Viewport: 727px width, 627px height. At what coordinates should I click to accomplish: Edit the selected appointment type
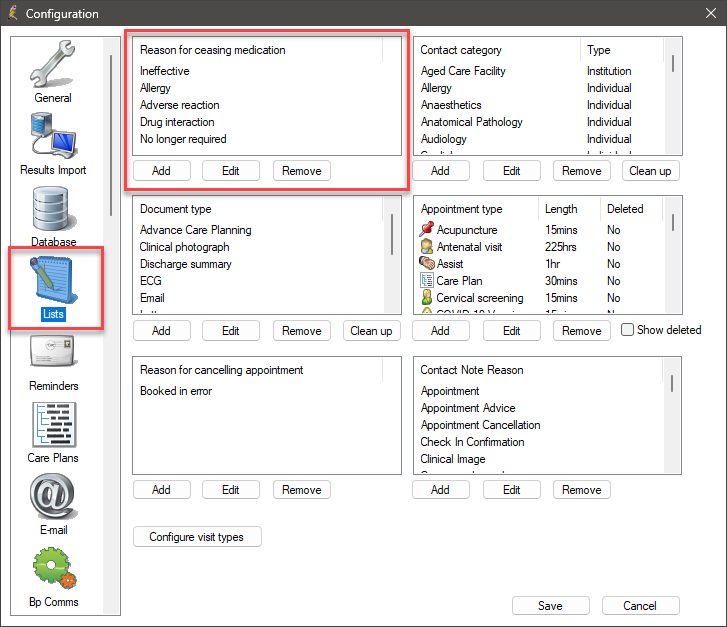(x=511, y=331)
